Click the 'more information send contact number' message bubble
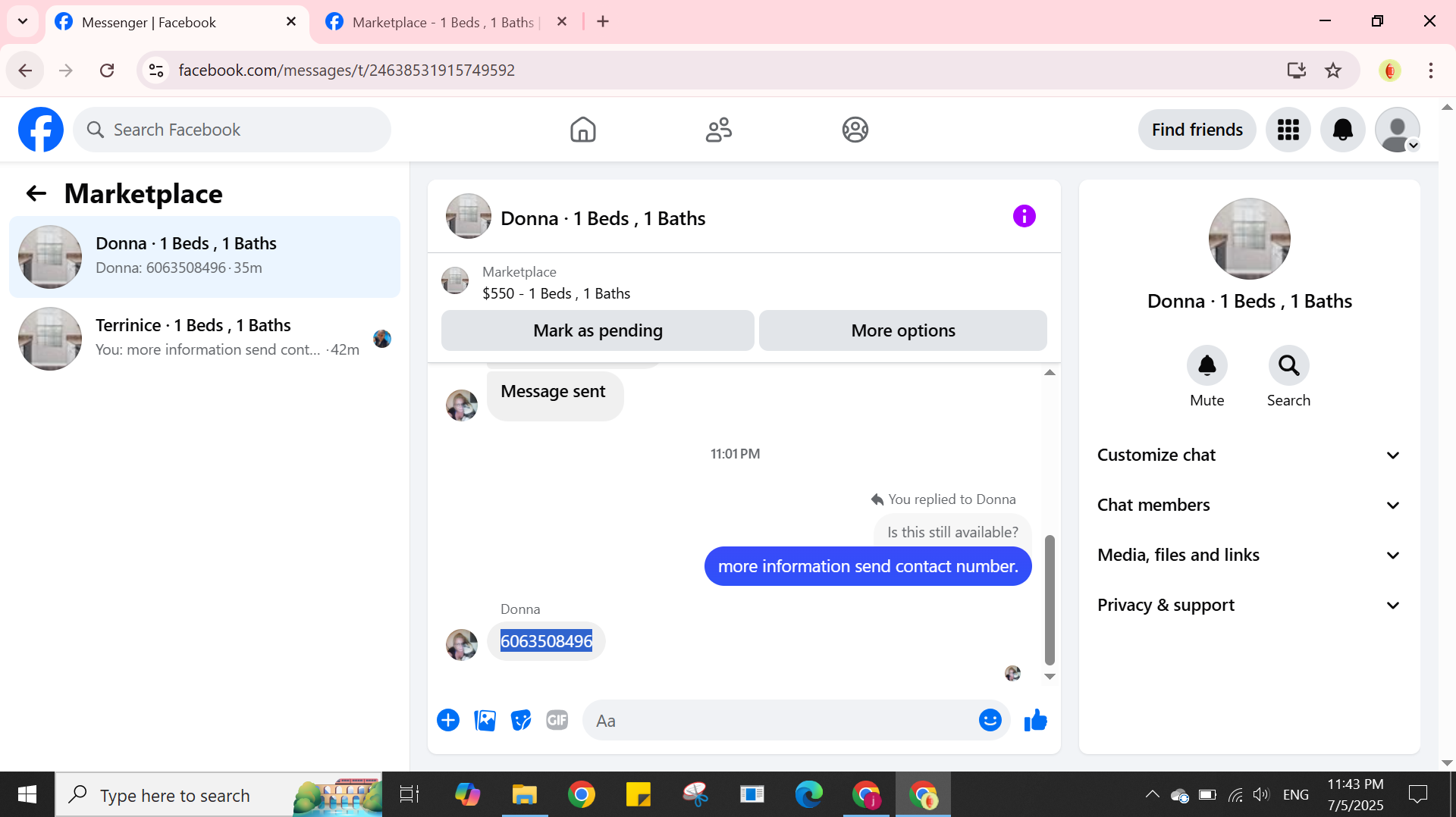This screenshot has height=817, width=1456. [868, 566]
